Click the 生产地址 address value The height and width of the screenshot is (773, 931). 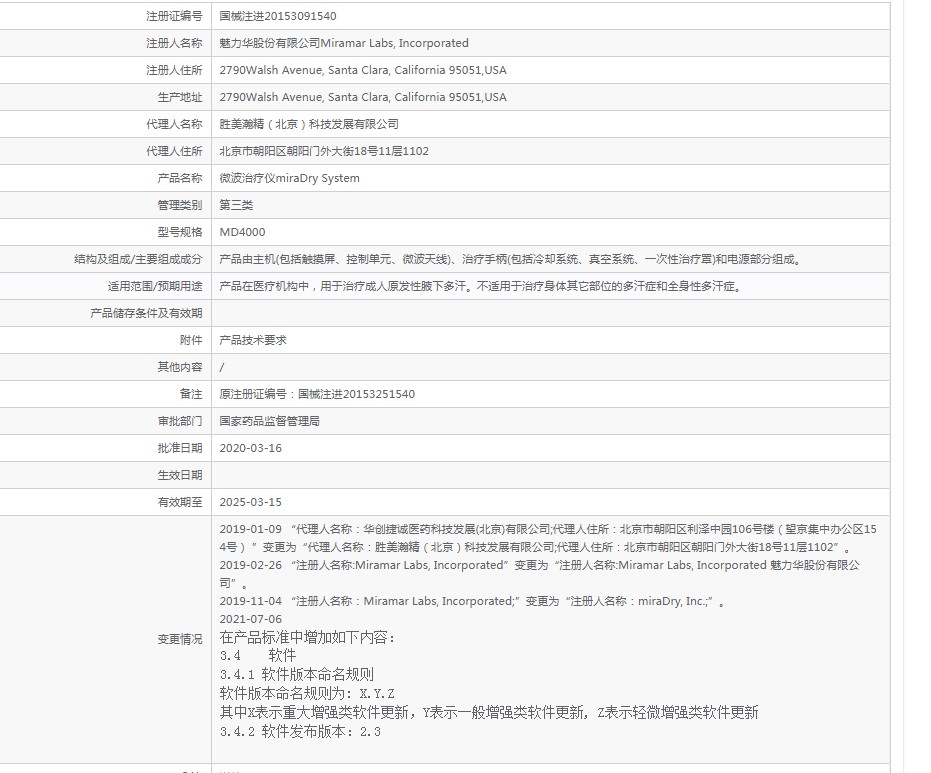363,97
